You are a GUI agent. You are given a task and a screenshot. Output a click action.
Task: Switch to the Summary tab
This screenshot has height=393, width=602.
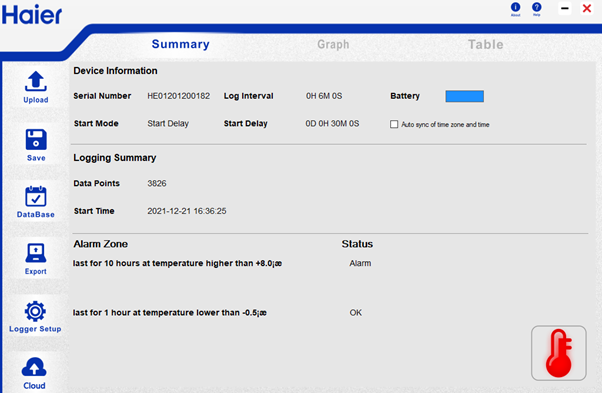(x=181, y=44)
